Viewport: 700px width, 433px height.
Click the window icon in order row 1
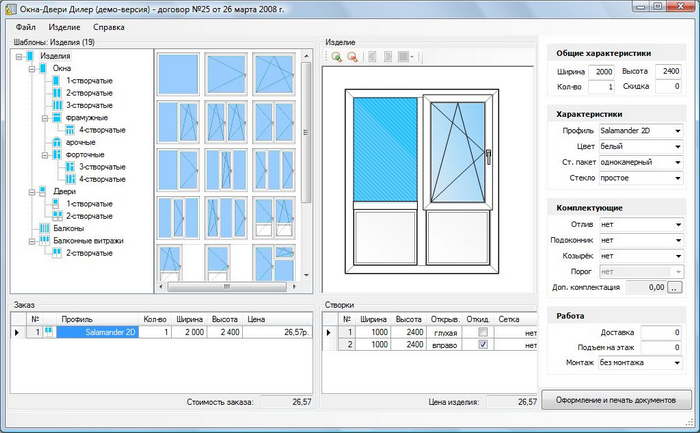(x=47, y=331)
